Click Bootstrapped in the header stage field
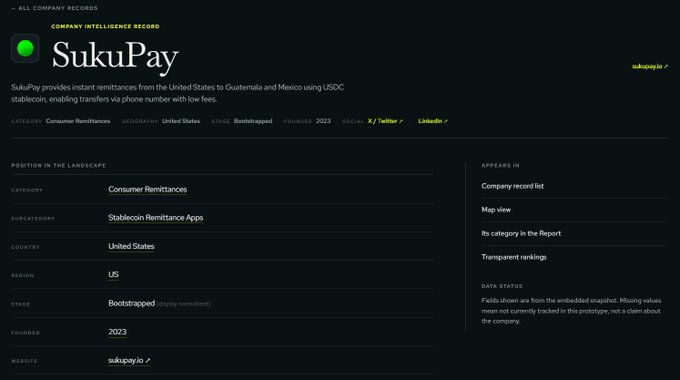The width and height of the screenshot is (680, 380). coord(253,121)
